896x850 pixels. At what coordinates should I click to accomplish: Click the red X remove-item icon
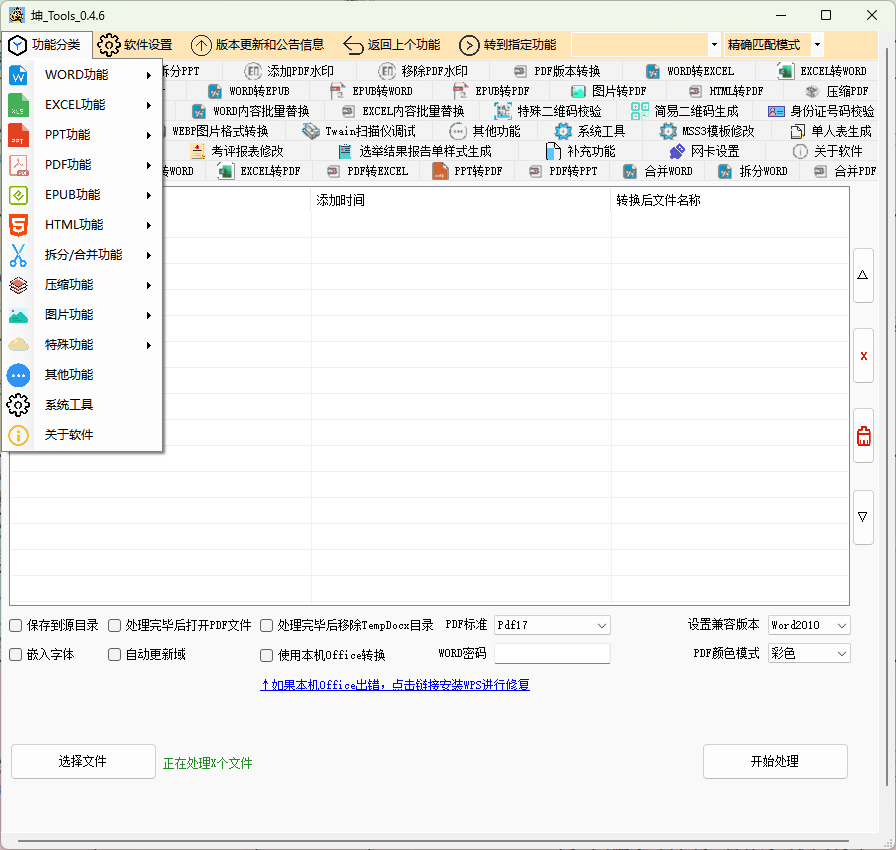point(863,356)
